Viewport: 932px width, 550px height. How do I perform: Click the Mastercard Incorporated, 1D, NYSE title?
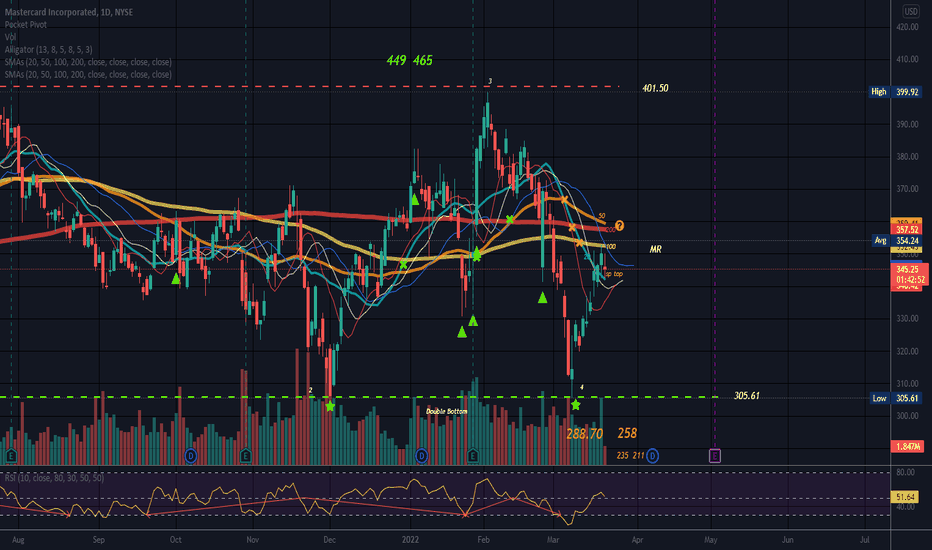(69, 12)
